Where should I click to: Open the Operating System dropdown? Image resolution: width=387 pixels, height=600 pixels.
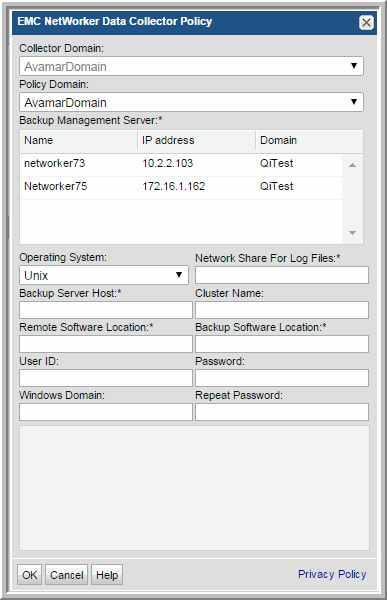(x=104, y=275)
